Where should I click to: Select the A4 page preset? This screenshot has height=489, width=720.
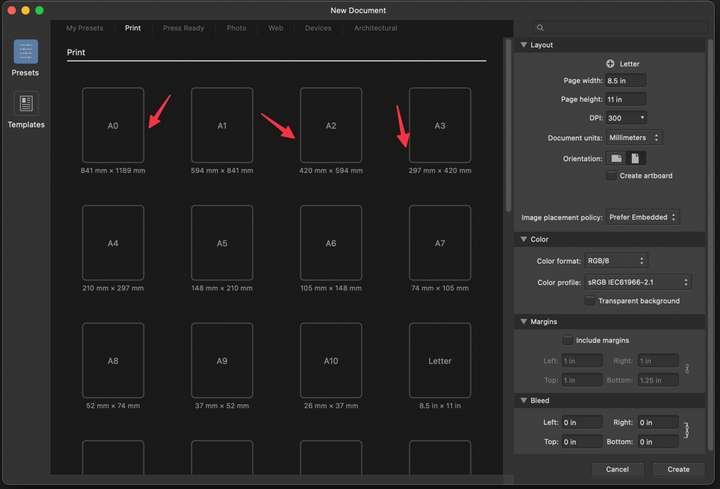click(x=113, y=243)
